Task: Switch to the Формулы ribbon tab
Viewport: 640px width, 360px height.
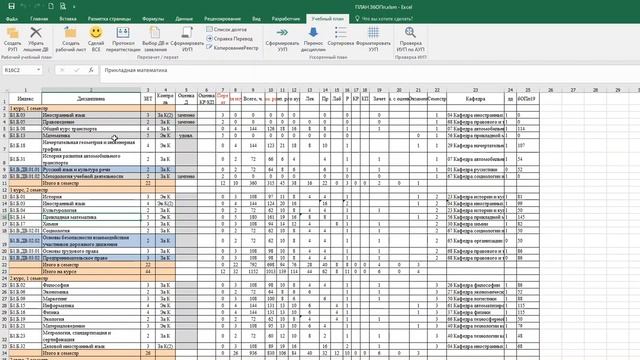Action: [x=153, y=19]
